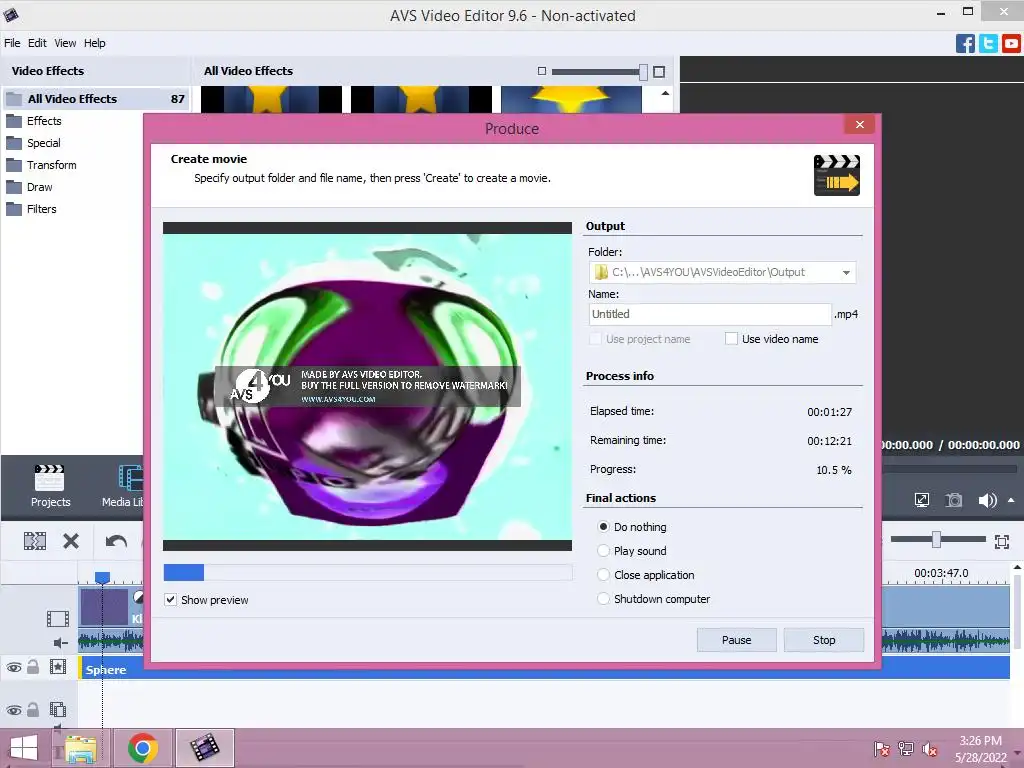Open the YouTube icon in the header
The height and width of the screenshot is (768, 1024).
pos(1011,43)
